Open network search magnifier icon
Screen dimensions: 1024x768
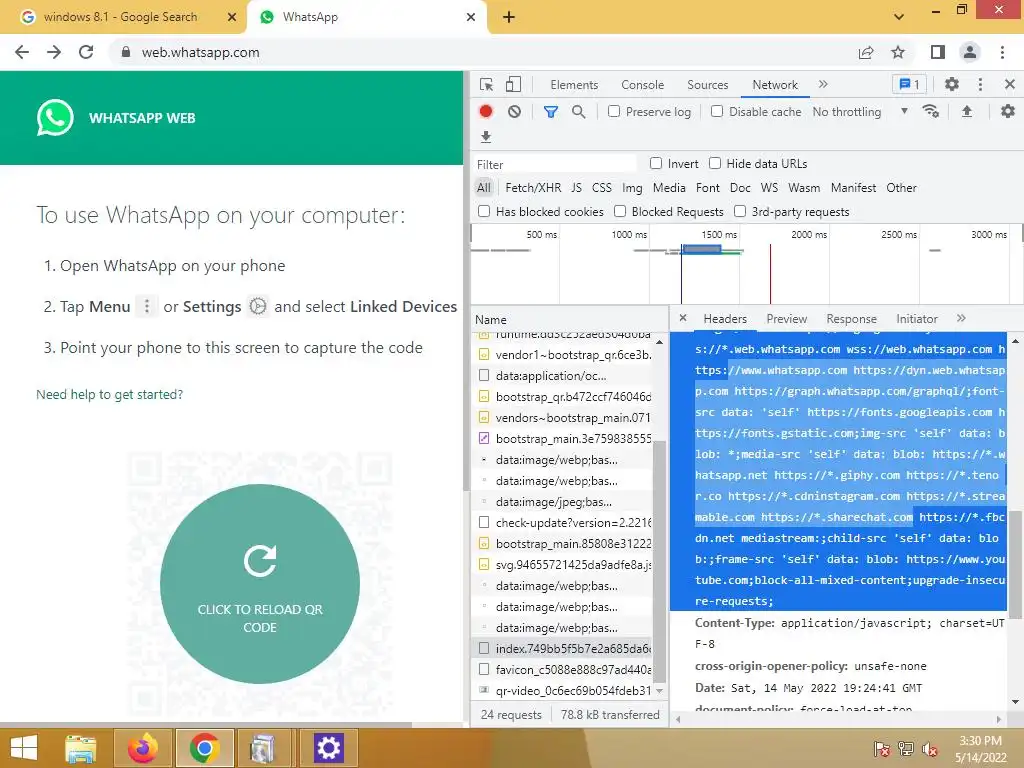tap(579, 112)
